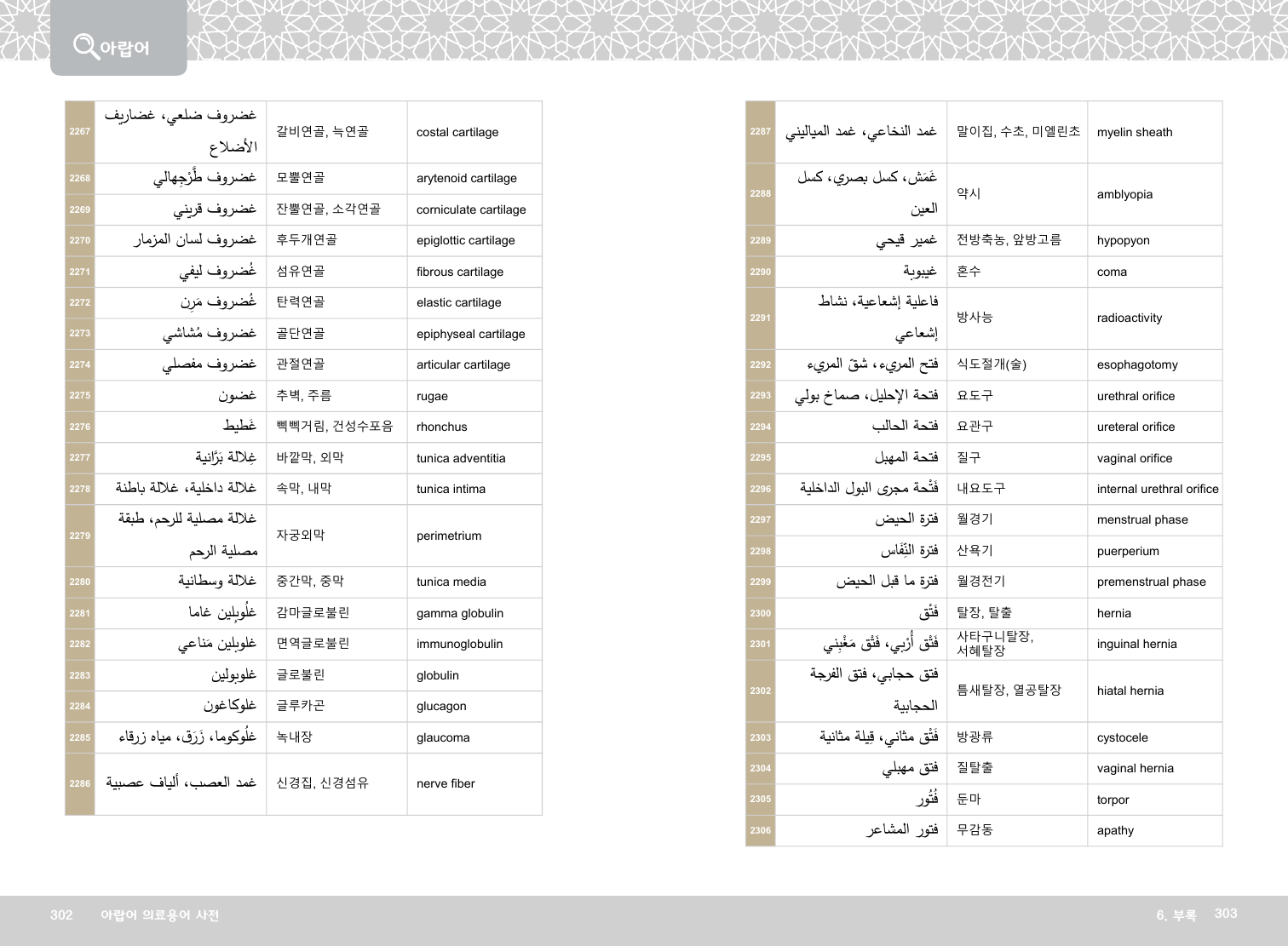
Task: Select the 'myelin sheath' entry
Action: click(x=1134, y=133)
